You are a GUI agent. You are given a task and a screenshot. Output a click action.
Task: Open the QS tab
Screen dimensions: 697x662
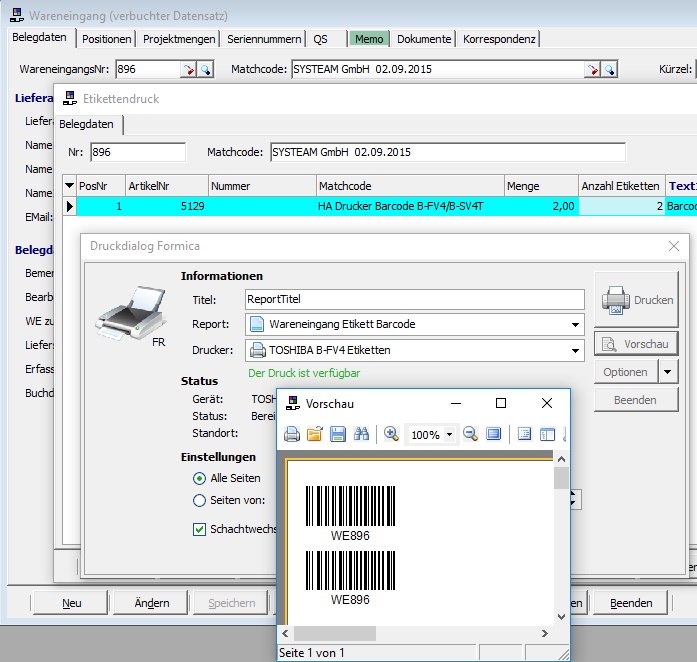pos(320,39)
